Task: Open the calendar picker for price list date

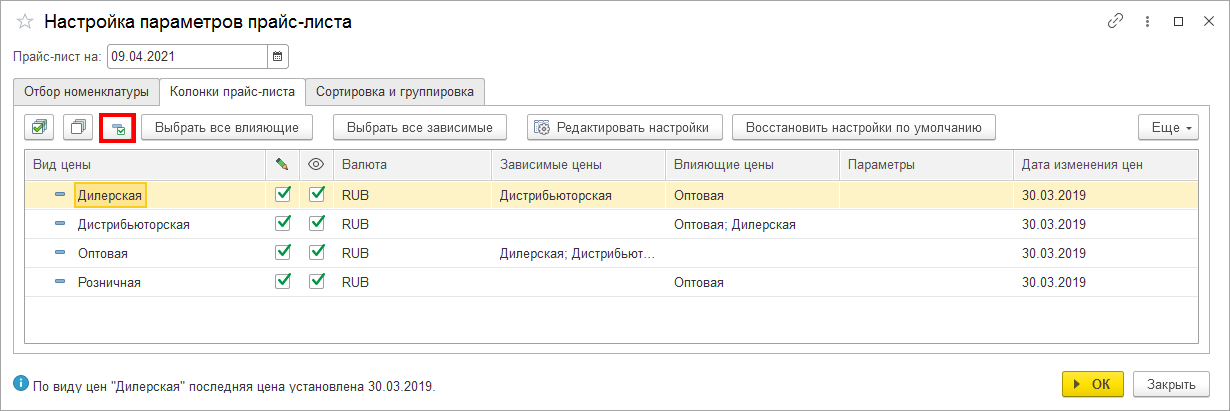Action: (278, 56)
